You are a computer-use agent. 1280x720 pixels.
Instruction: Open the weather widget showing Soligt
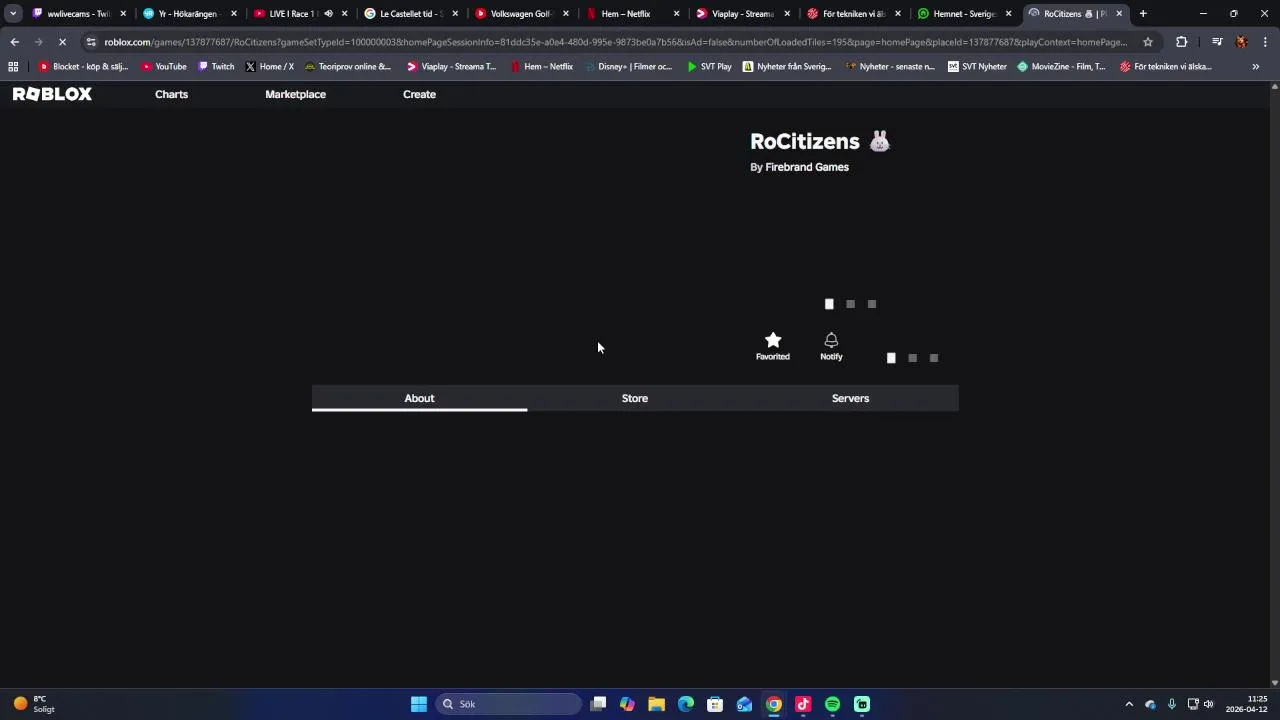[32, 704]
